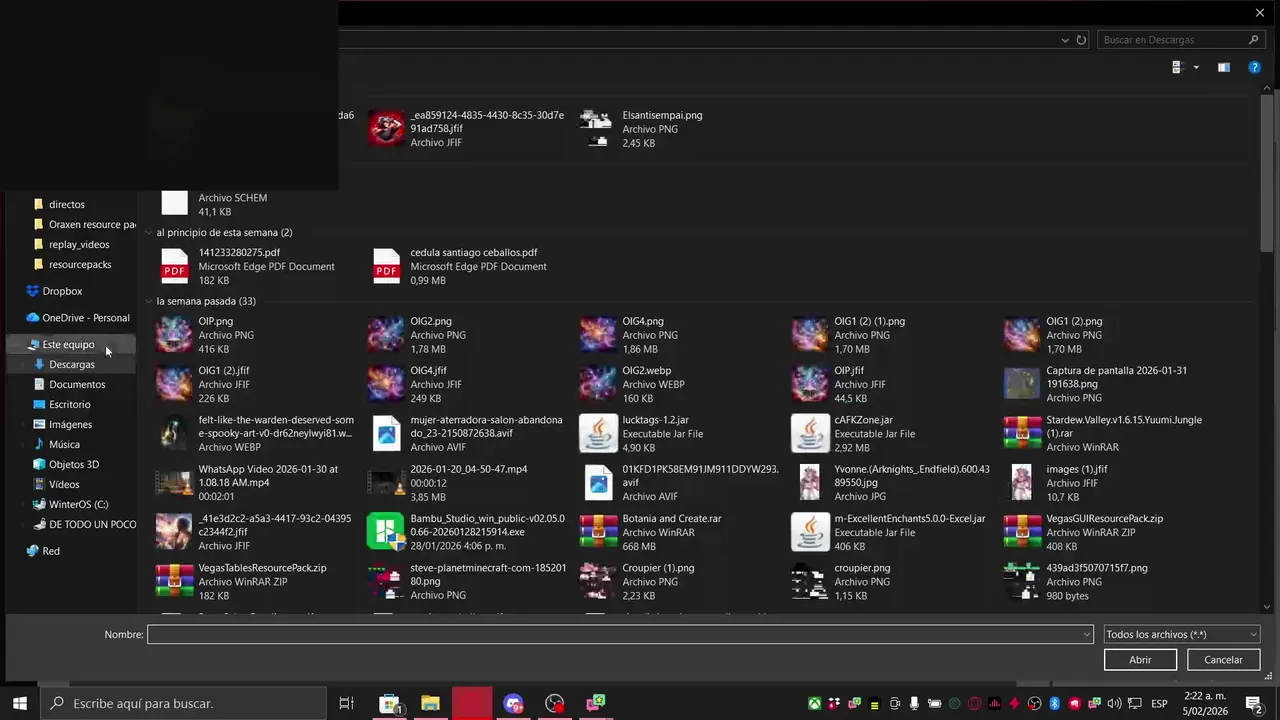
Task: Open the directos folder in sidebar
Action: 66,204
